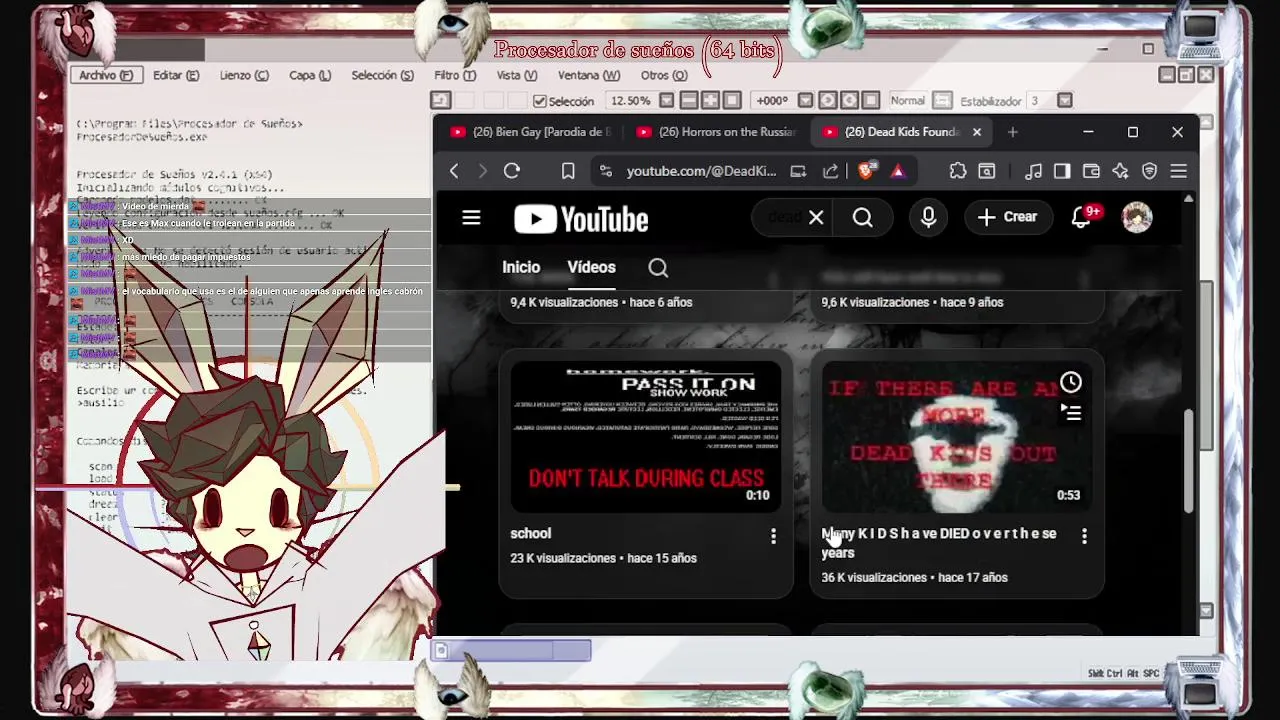Open the 'school' video thumbnail

646,436
